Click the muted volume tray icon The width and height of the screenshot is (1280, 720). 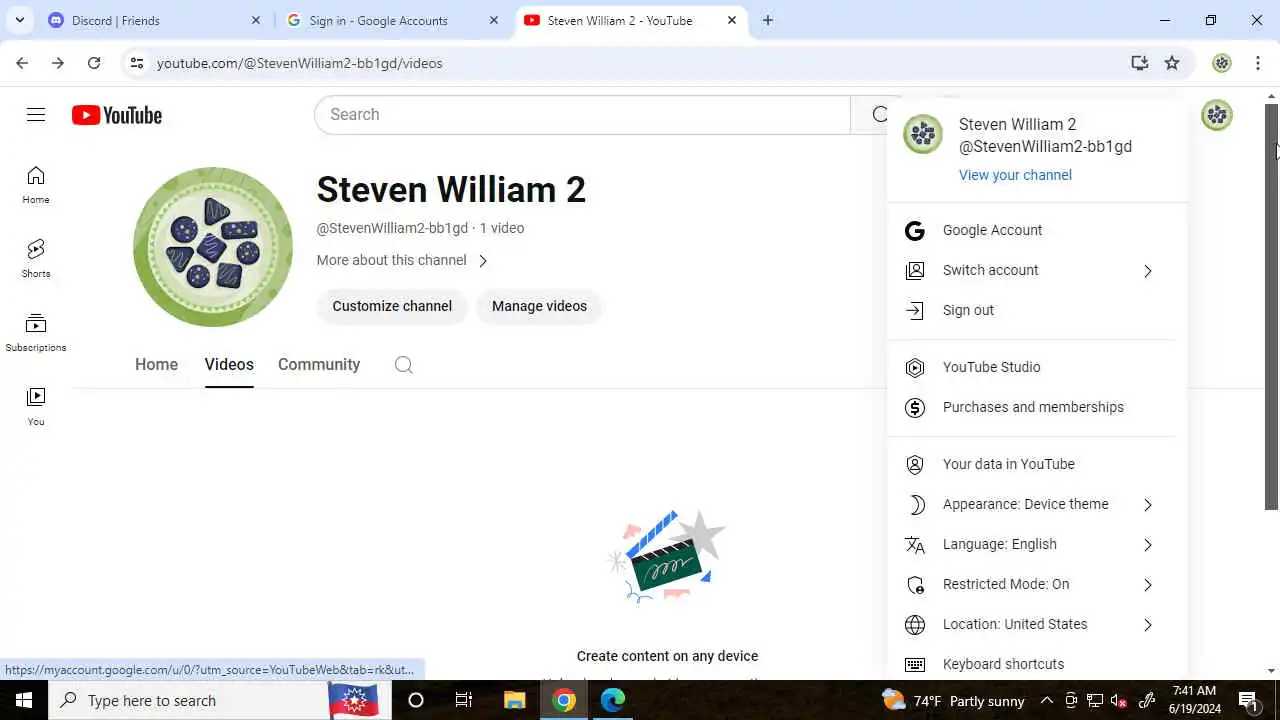[1119, 700]
